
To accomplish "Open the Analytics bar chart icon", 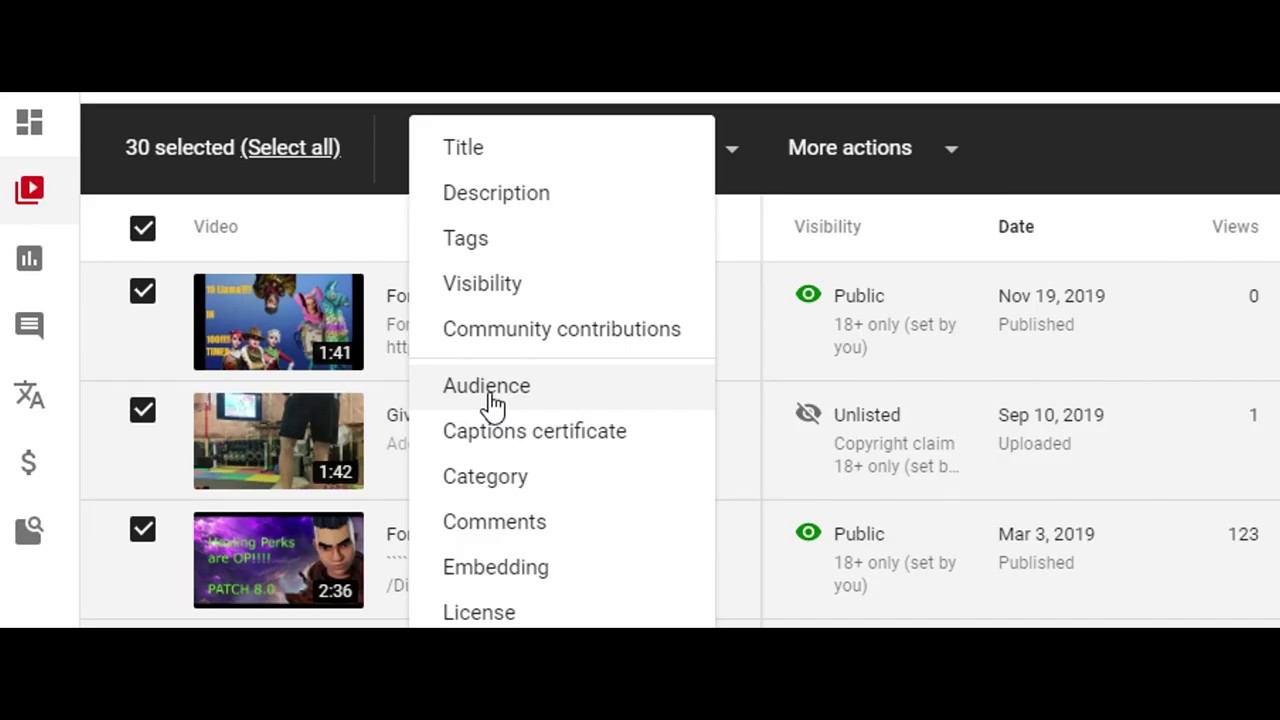I will pyautogui.click(x=30, y=258).
